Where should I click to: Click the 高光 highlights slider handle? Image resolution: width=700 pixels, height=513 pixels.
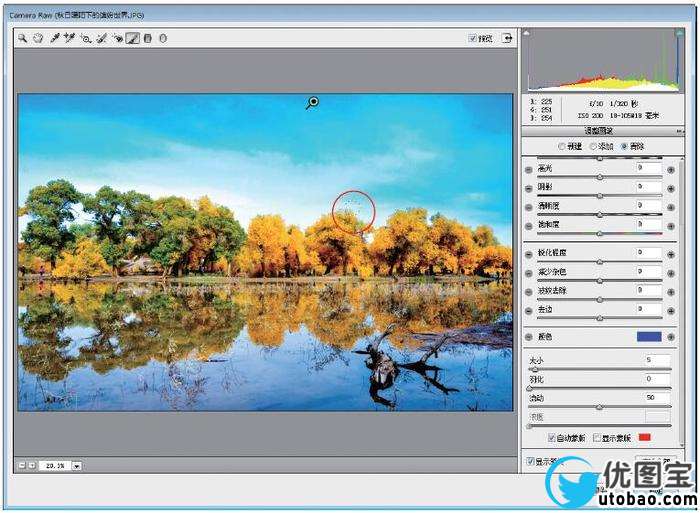tap(600, 177)
